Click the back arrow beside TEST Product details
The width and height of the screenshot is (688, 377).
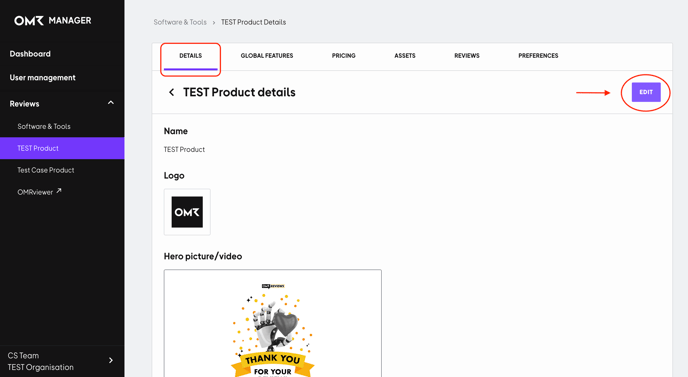click(x=172, y=92)
